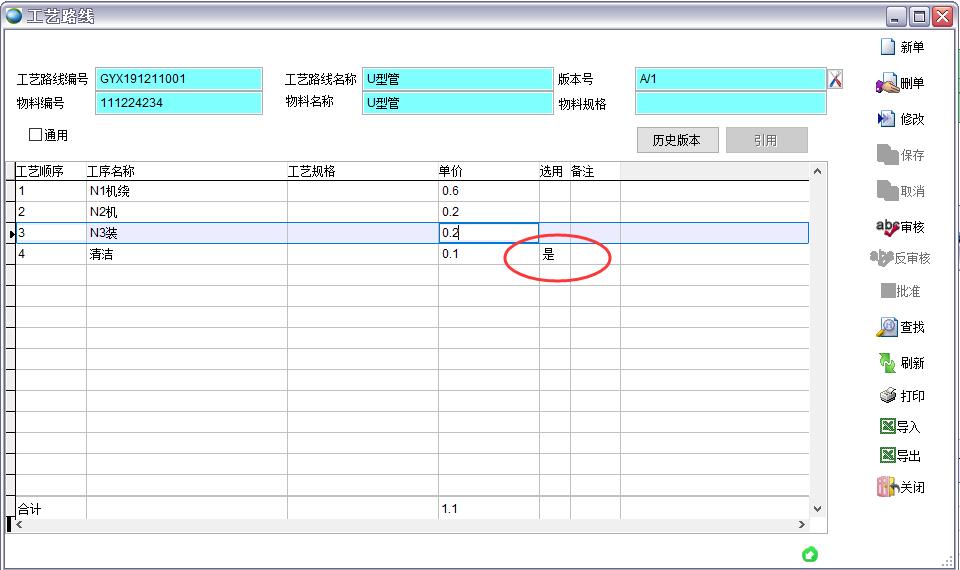Click the horizontal scrollbar right arrow
The height and width of the screenshot is (570, 960).
(801, 525)
